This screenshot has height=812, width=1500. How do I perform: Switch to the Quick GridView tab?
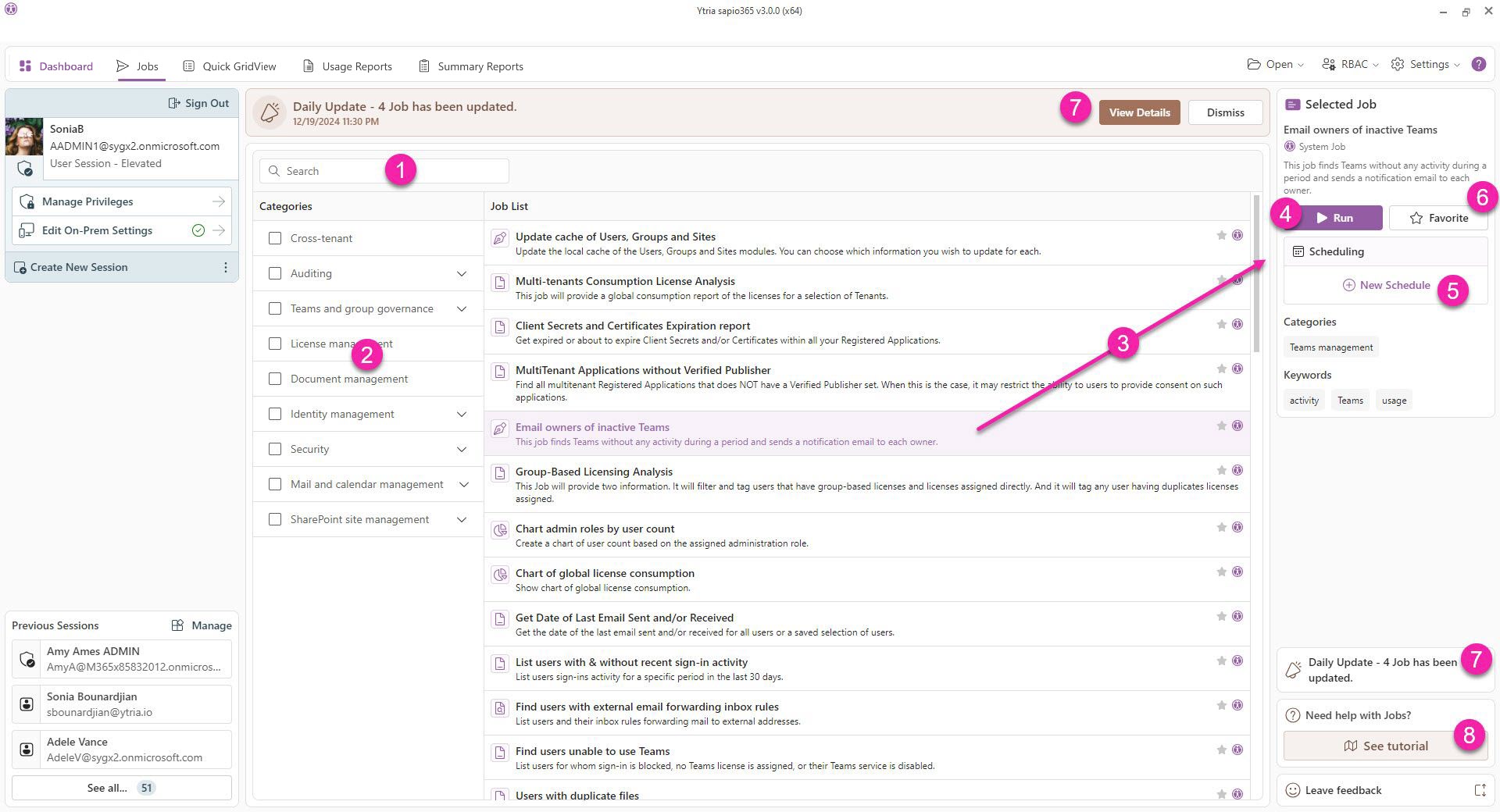point(230,66)
